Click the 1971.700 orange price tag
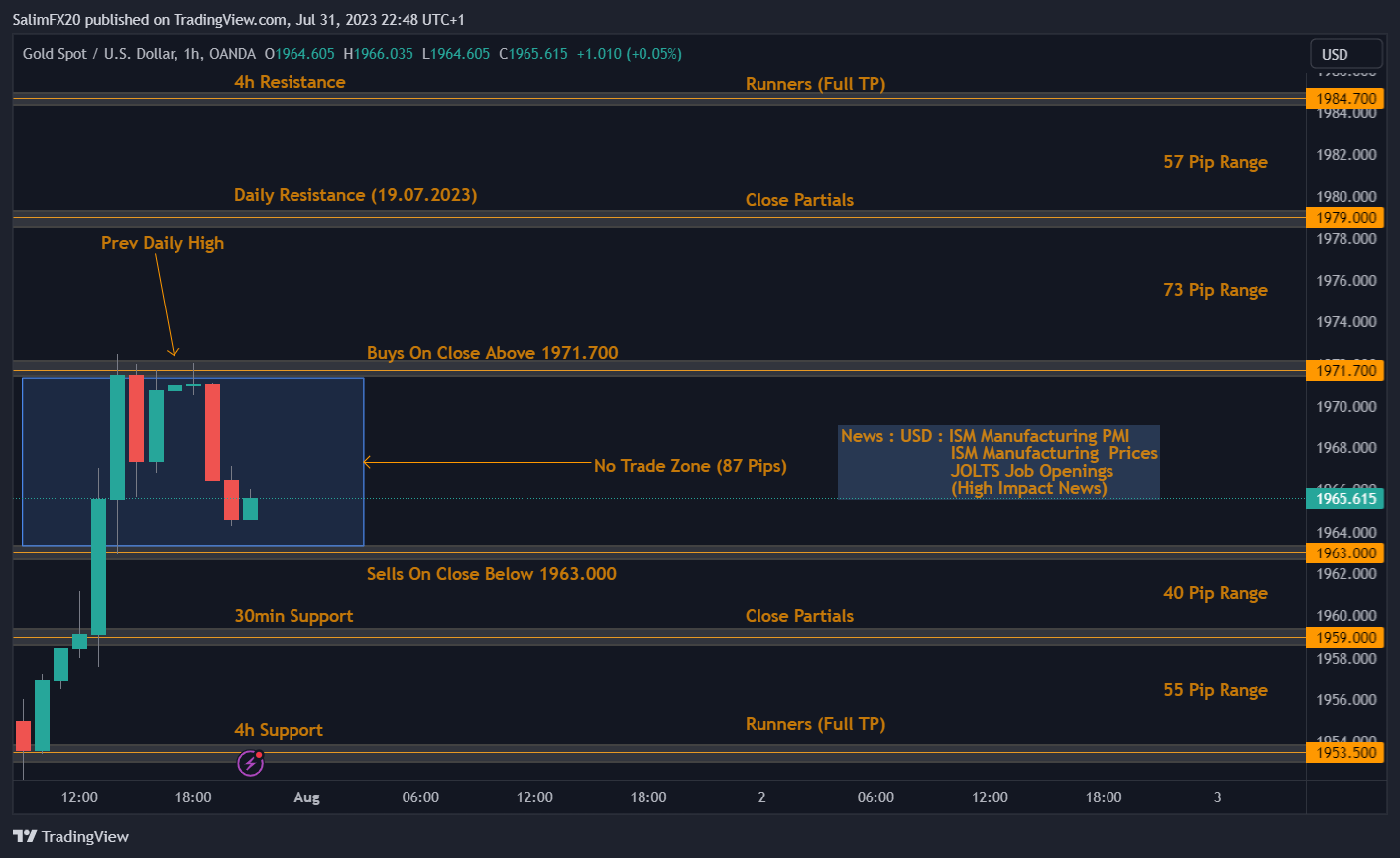The width and height of the screenshot is (1400, 858). pos(1344,371)
